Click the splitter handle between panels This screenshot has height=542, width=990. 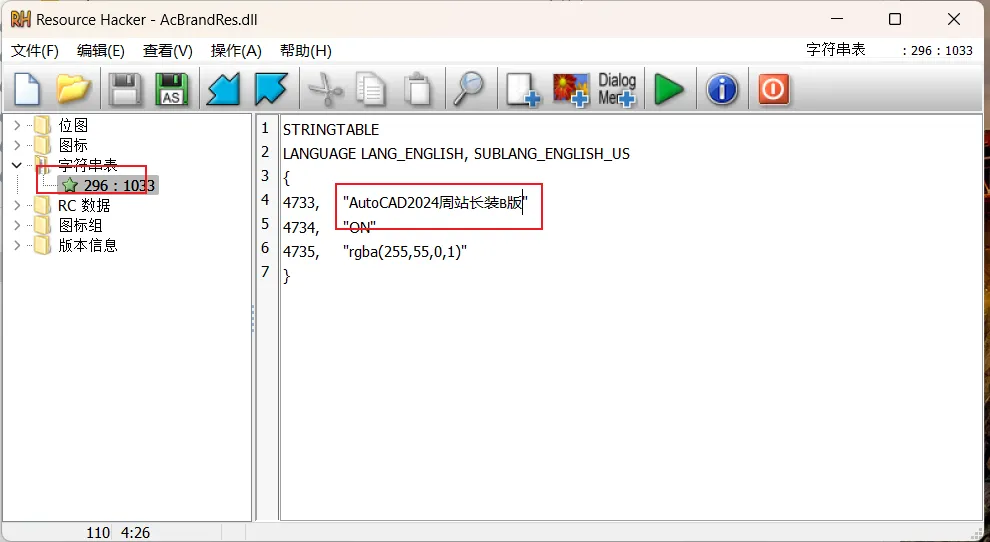tap(253, 319)
